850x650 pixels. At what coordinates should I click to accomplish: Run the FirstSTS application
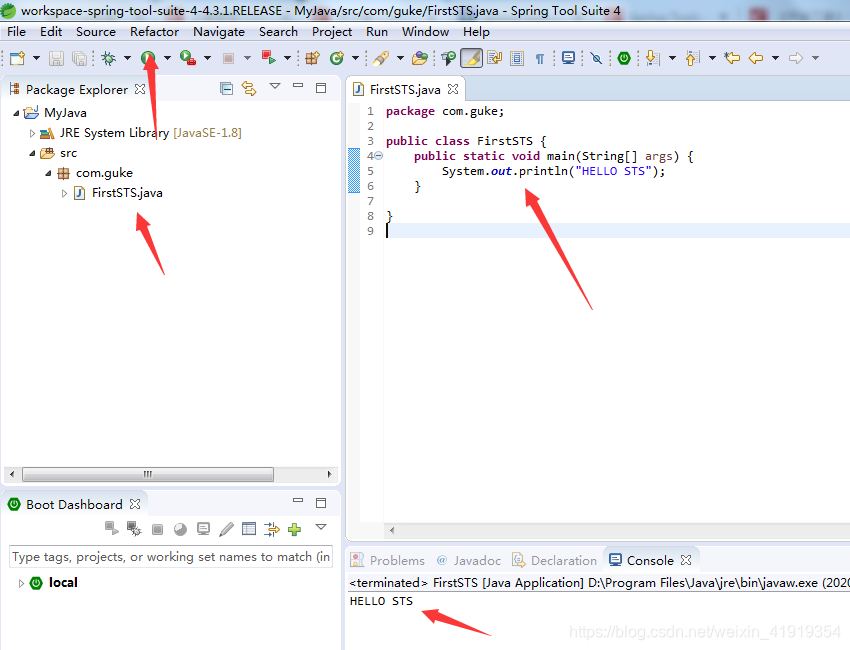(148, 58)
